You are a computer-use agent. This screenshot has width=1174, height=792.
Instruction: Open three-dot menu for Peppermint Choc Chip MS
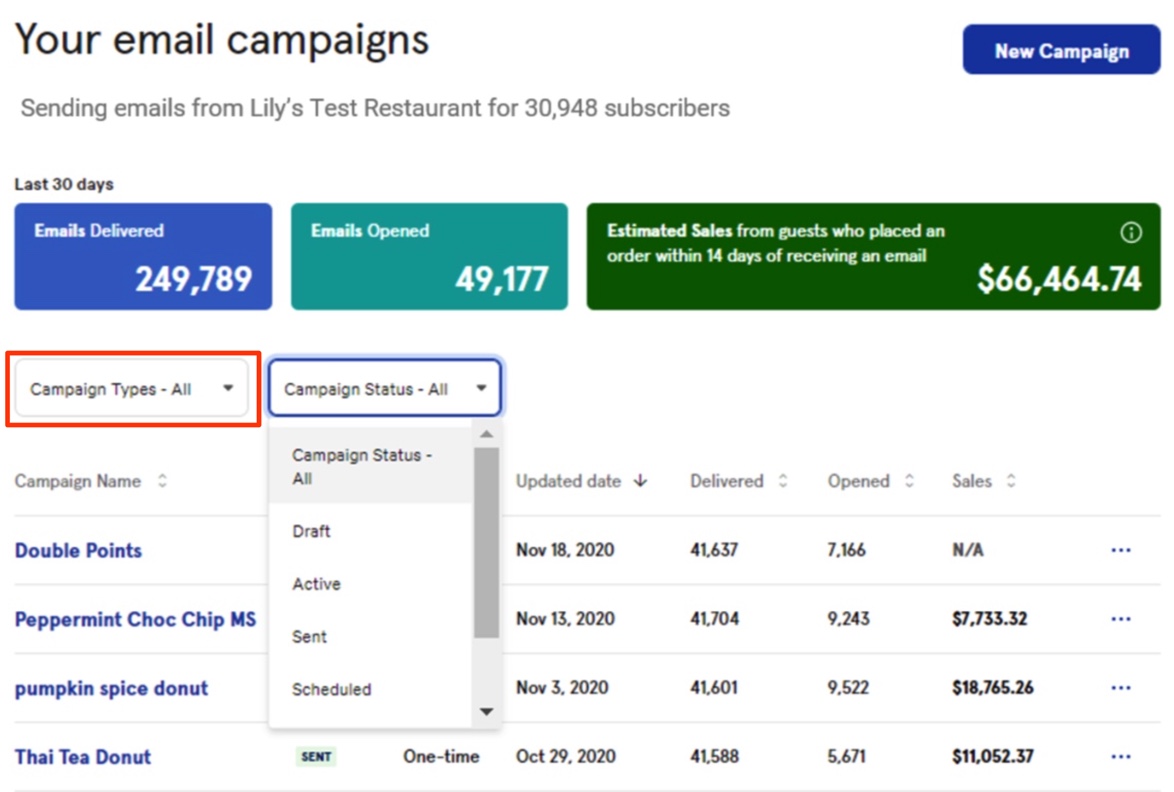pos(1121,619)
